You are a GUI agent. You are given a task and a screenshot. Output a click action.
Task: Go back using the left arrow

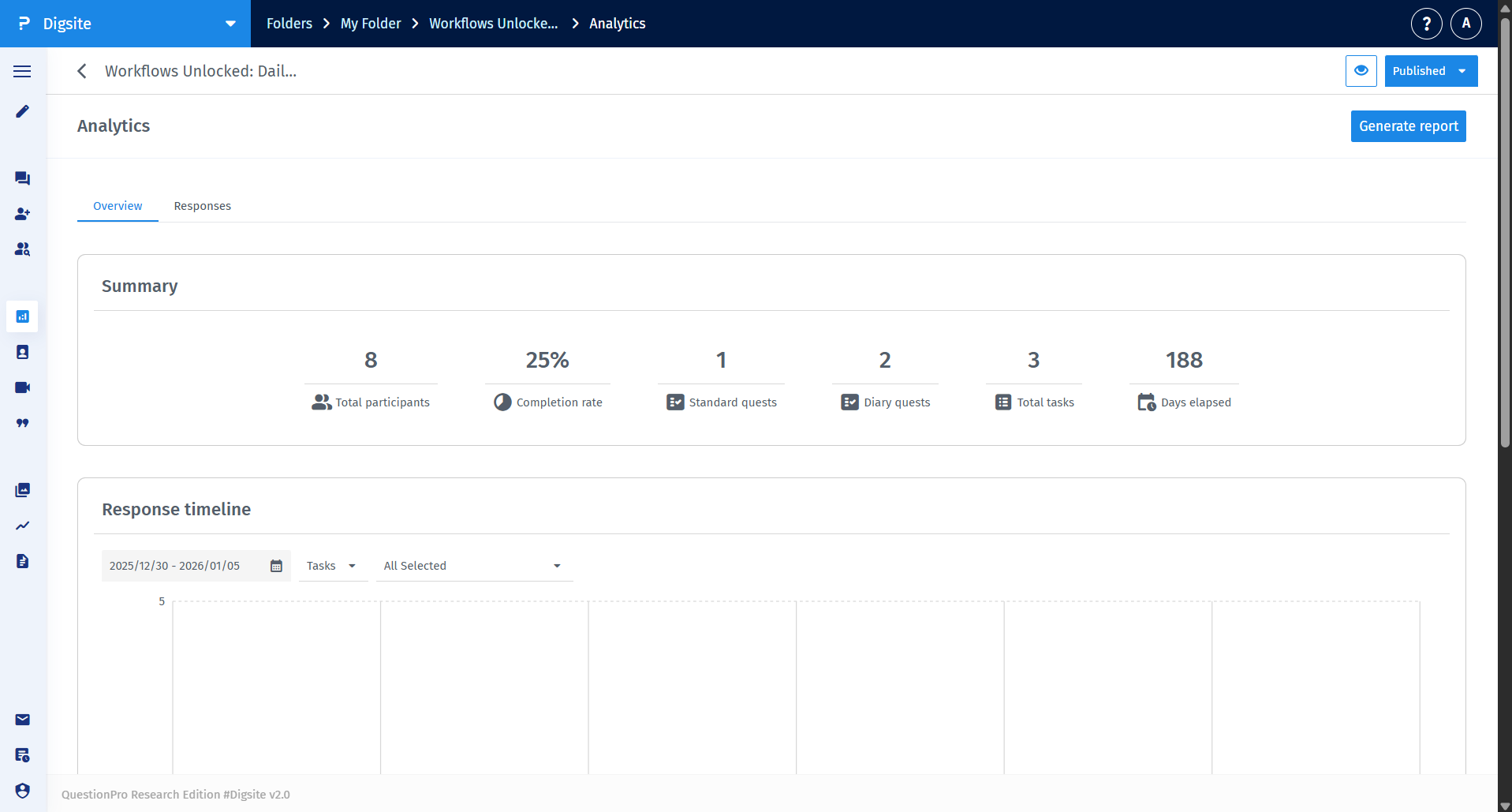click(82, 71)
